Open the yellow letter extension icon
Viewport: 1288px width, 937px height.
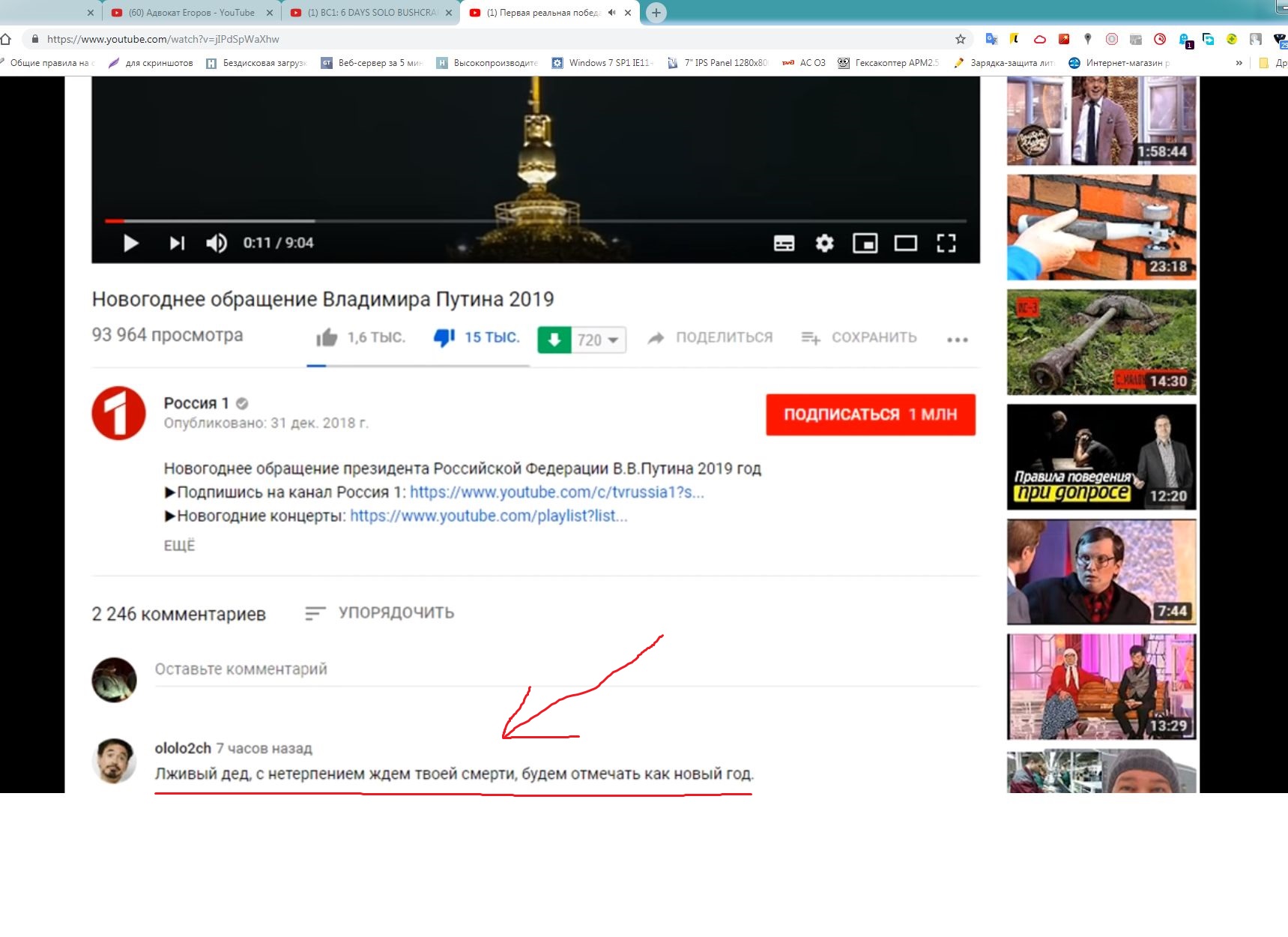click(x=1015, y=39)
